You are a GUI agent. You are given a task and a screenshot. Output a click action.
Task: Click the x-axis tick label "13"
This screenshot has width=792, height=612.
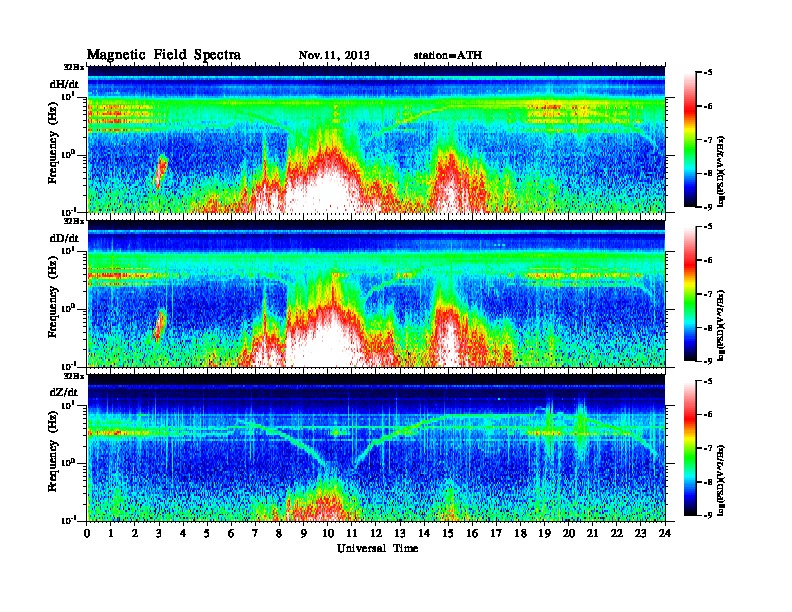400,533
